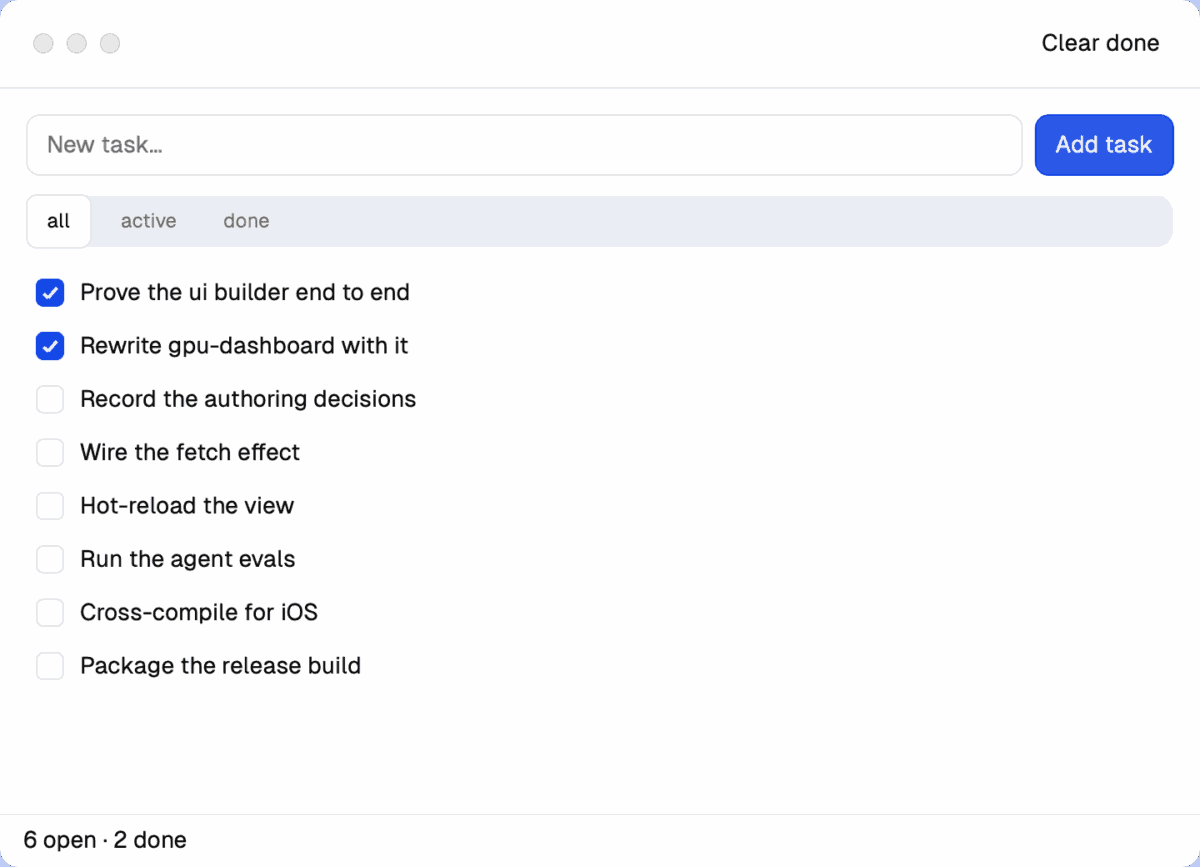Screen dimensions: 1200x867
Task: Uncheck "Prove the ui builder end to end"
Action: click(x=50, y=293)
